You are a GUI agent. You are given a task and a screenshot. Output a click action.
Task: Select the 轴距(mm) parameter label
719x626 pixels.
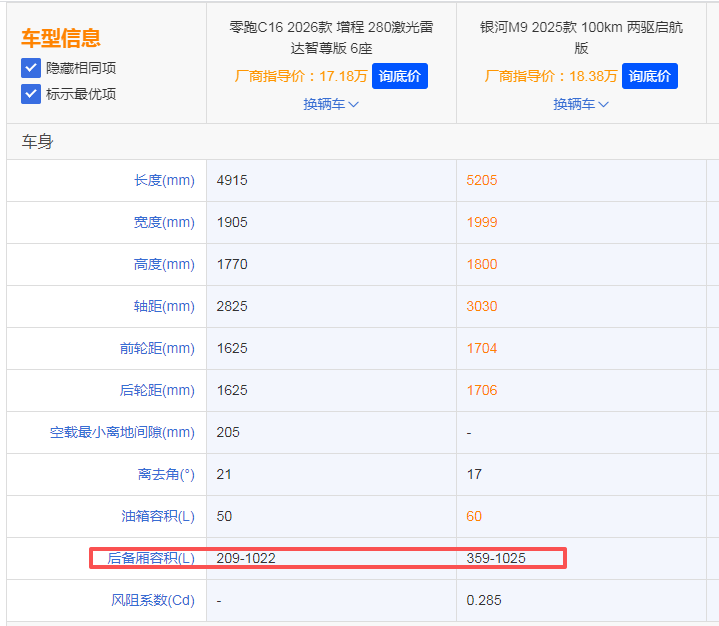coord(164,307)
